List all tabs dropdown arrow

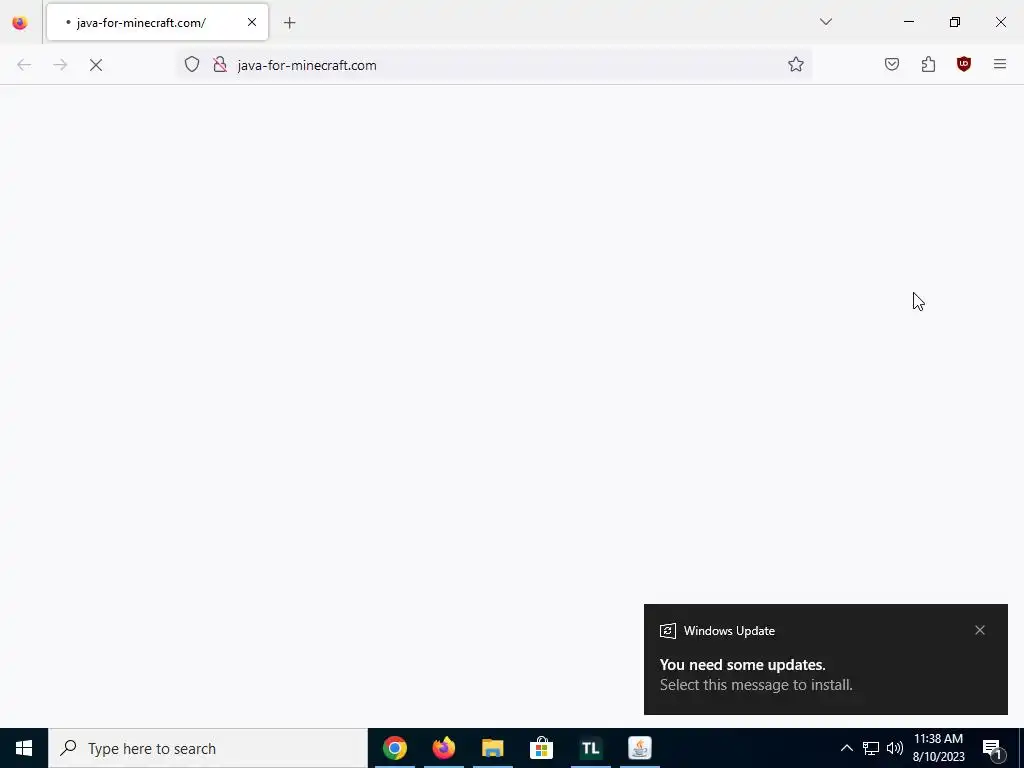click(x=826, y=22)
